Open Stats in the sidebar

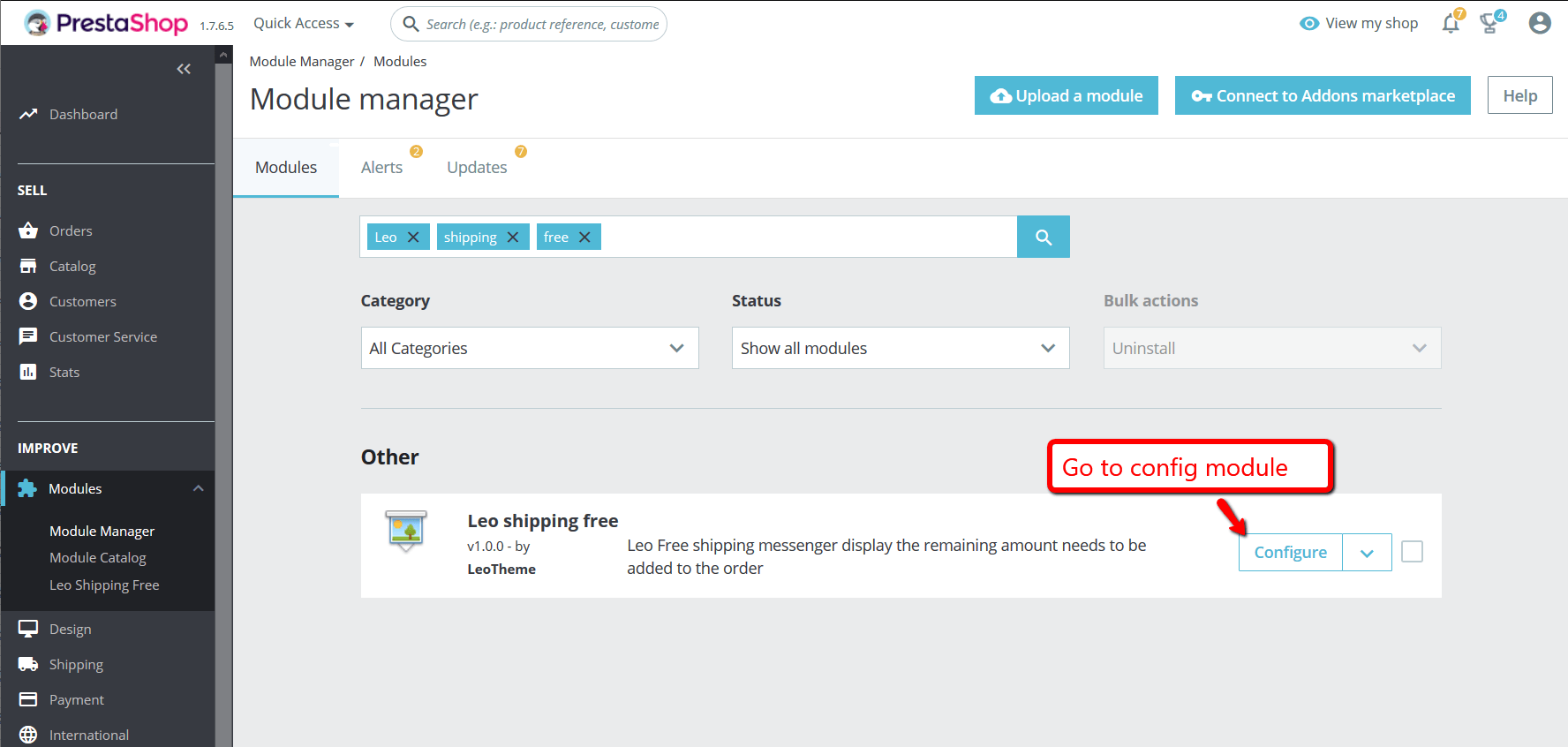pos(64,372)
